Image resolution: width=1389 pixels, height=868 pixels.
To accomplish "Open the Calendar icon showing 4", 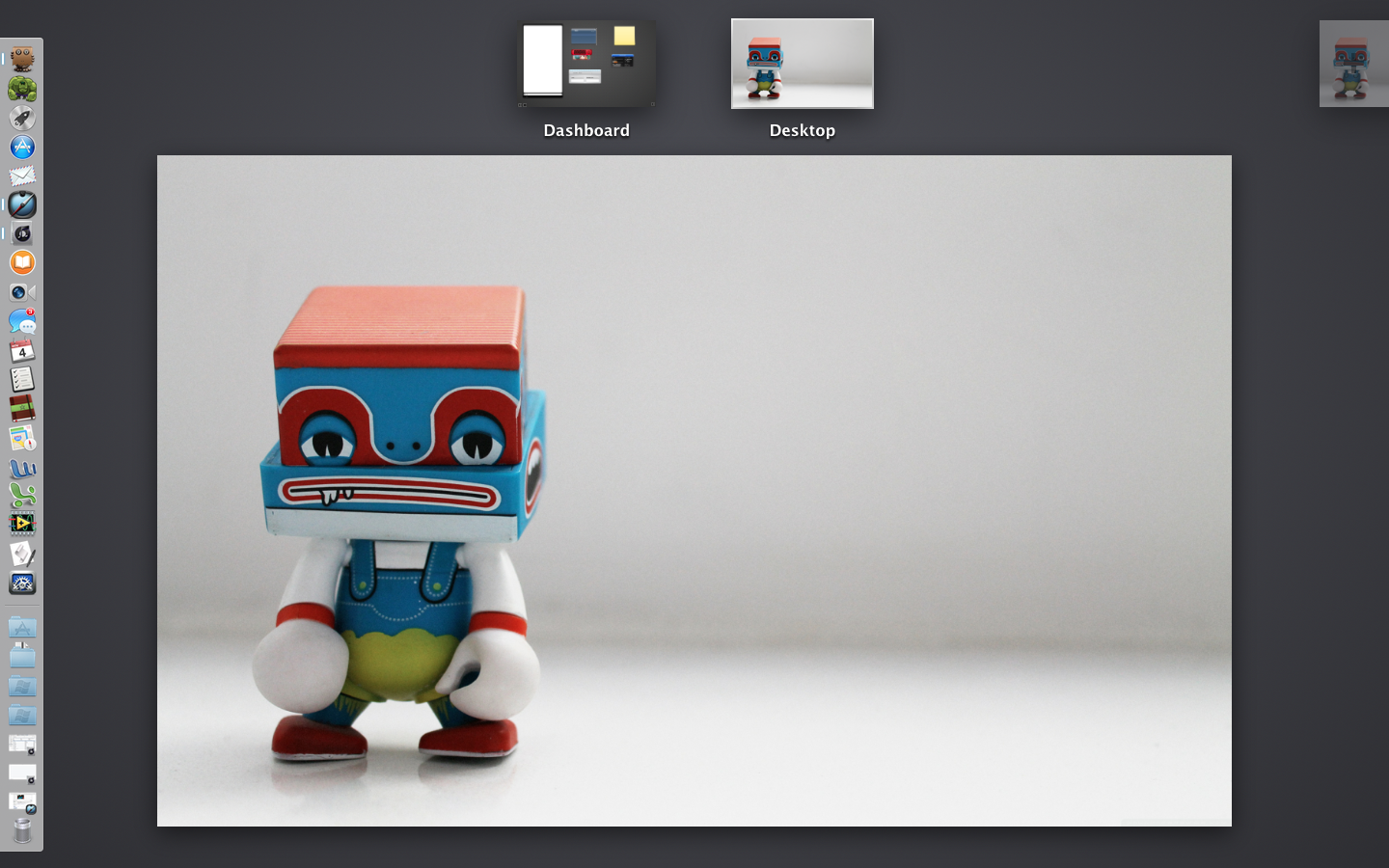I will pos(22,350).
